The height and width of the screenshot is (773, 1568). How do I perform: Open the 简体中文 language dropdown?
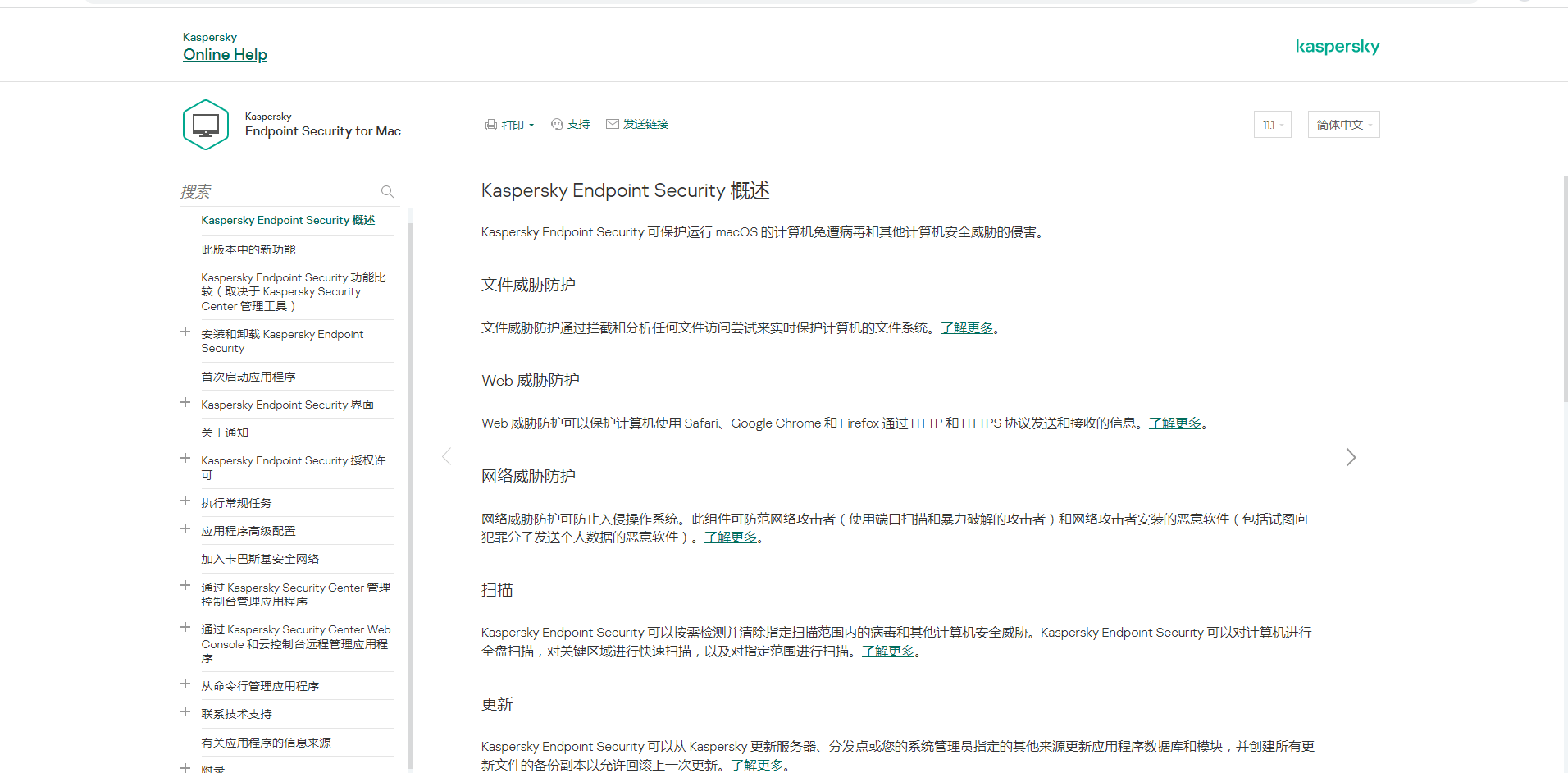[x=1344, y=125]
